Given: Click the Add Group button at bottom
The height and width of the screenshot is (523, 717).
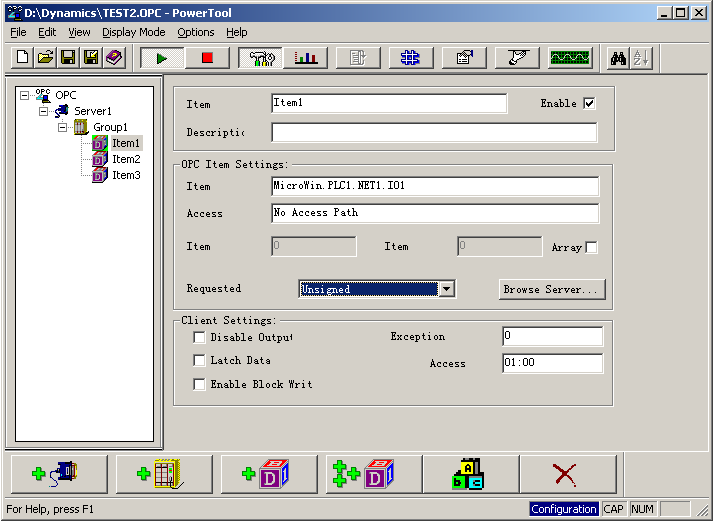Looking at the screenshot, I should pyautogui.click(x=163, y=474).
